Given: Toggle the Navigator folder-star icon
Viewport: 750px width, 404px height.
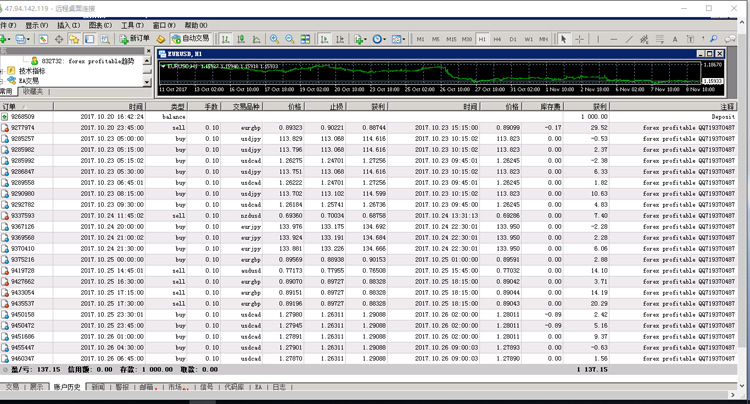Looking at the screenshot, I should (74, 39).
